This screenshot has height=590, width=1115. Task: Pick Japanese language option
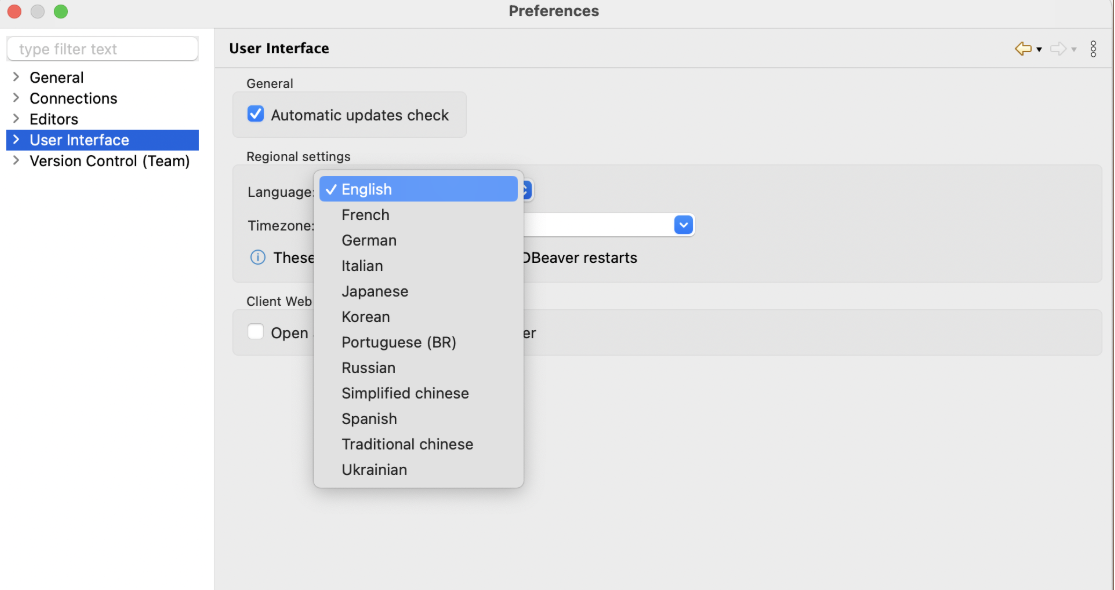click(x=375, y=291)
